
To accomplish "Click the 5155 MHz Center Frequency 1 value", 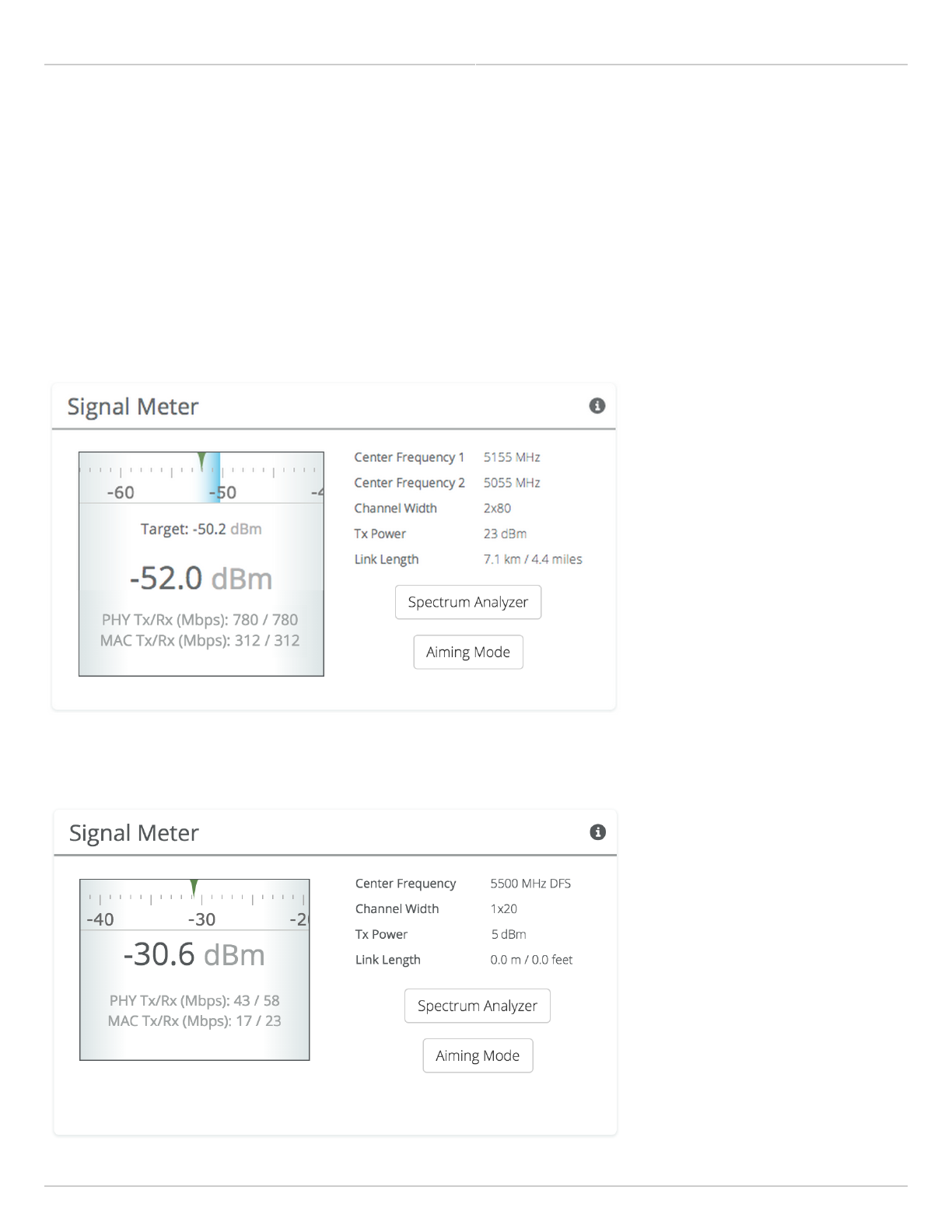I will click(512, 457).
